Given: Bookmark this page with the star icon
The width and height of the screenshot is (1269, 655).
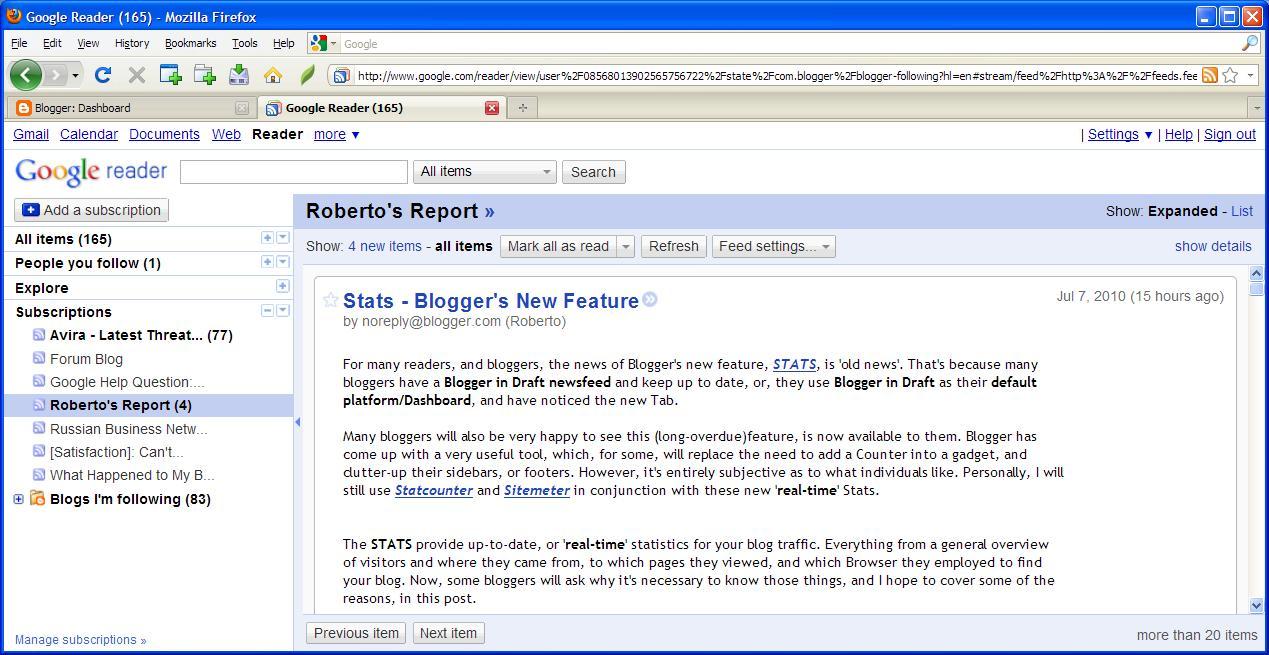Looking at the screenshot, I should tap(1230, 75).
